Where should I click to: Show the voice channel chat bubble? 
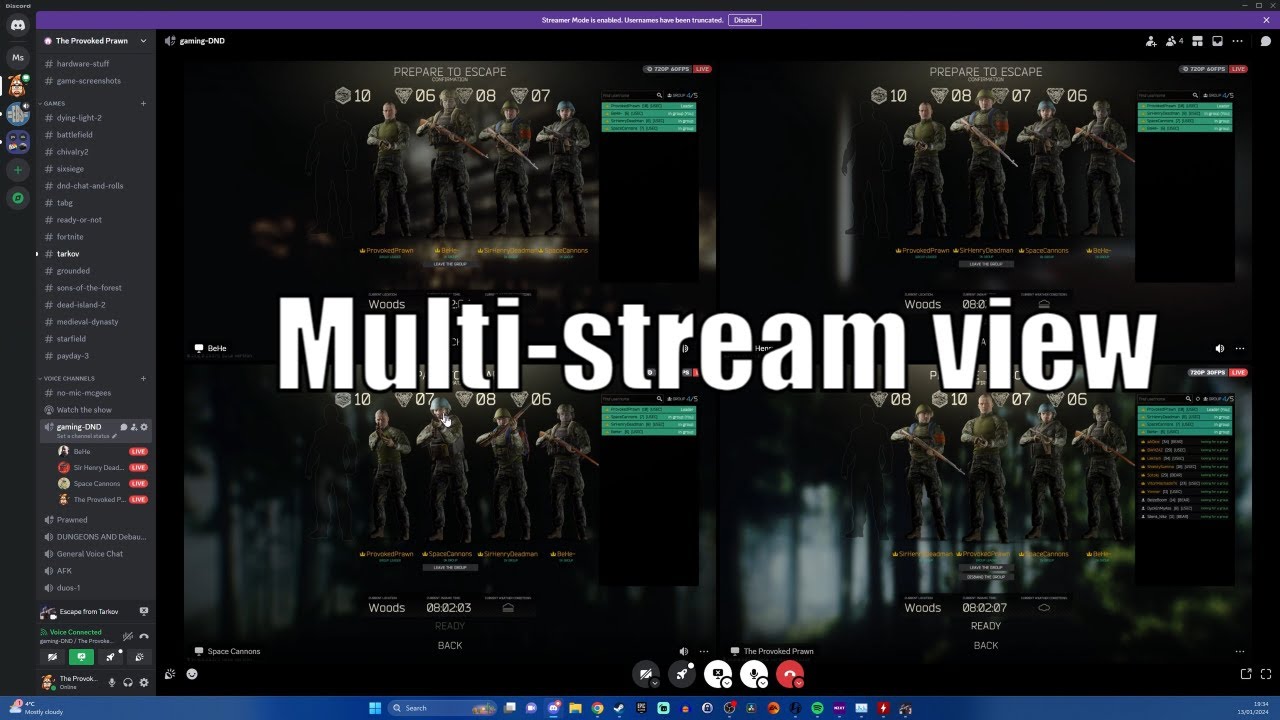tap(1265, 41)
